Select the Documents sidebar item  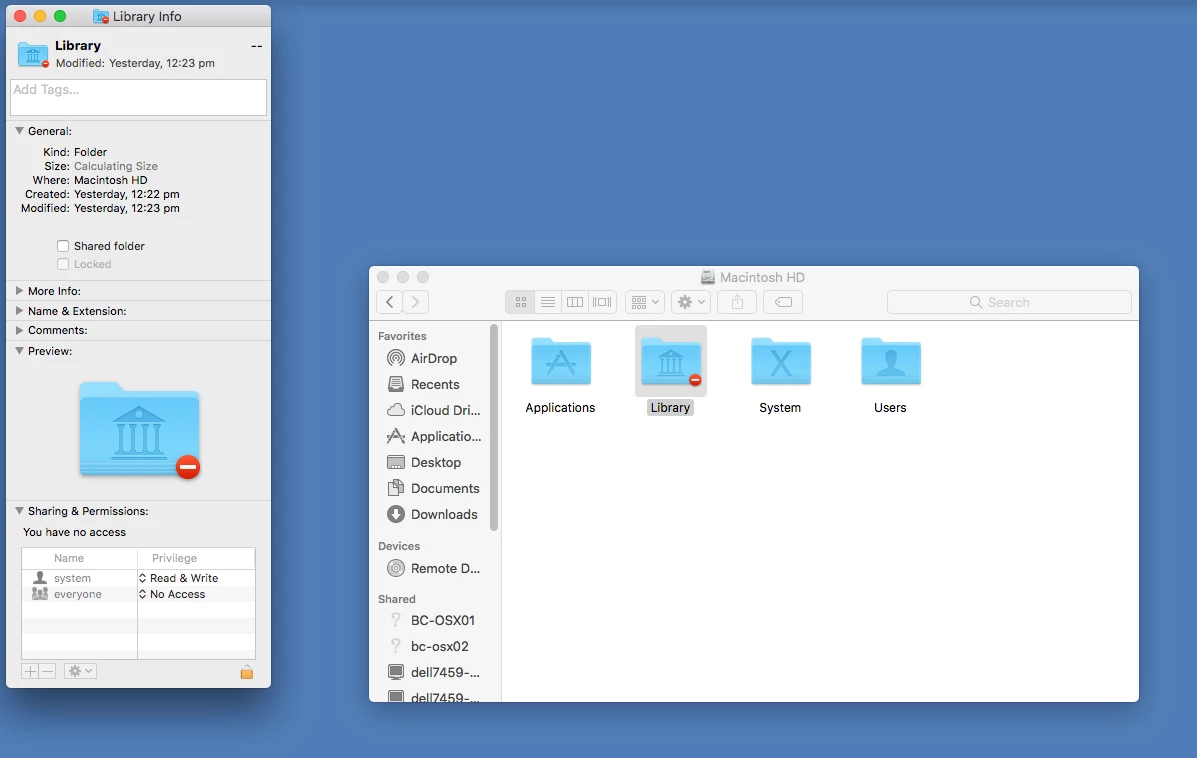tap(434, 489)
